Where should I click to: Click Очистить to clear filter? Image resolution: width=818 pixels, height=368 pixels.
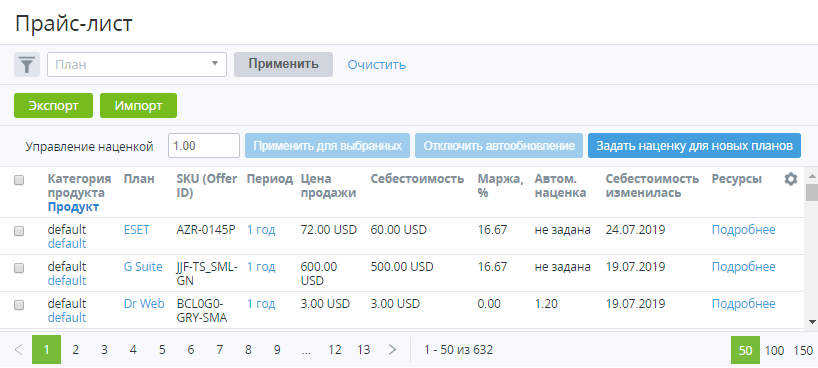point(377,65)
